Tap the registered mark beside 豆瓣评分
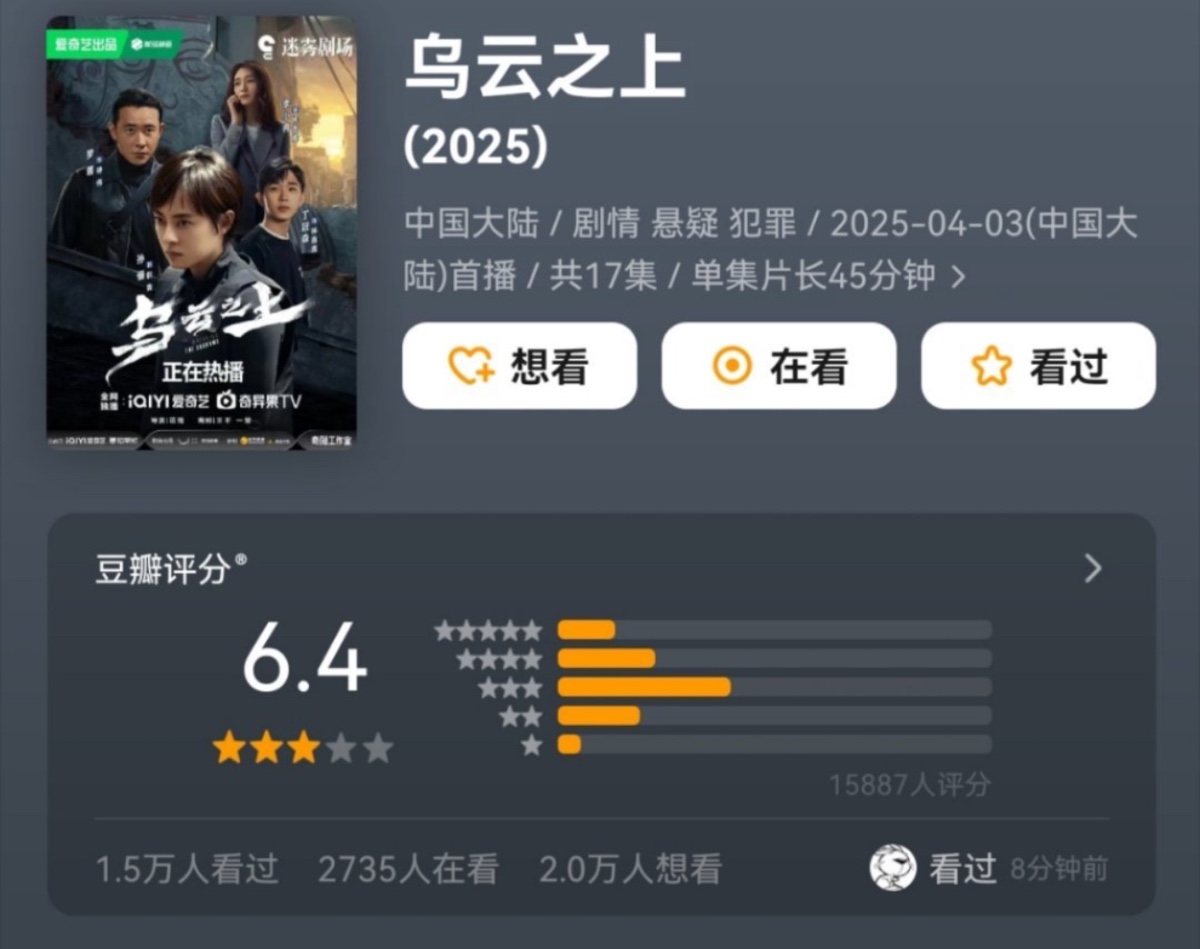The height and width of the screenshot is (949, 1200). pyautogui.click(x=240, y=561)
